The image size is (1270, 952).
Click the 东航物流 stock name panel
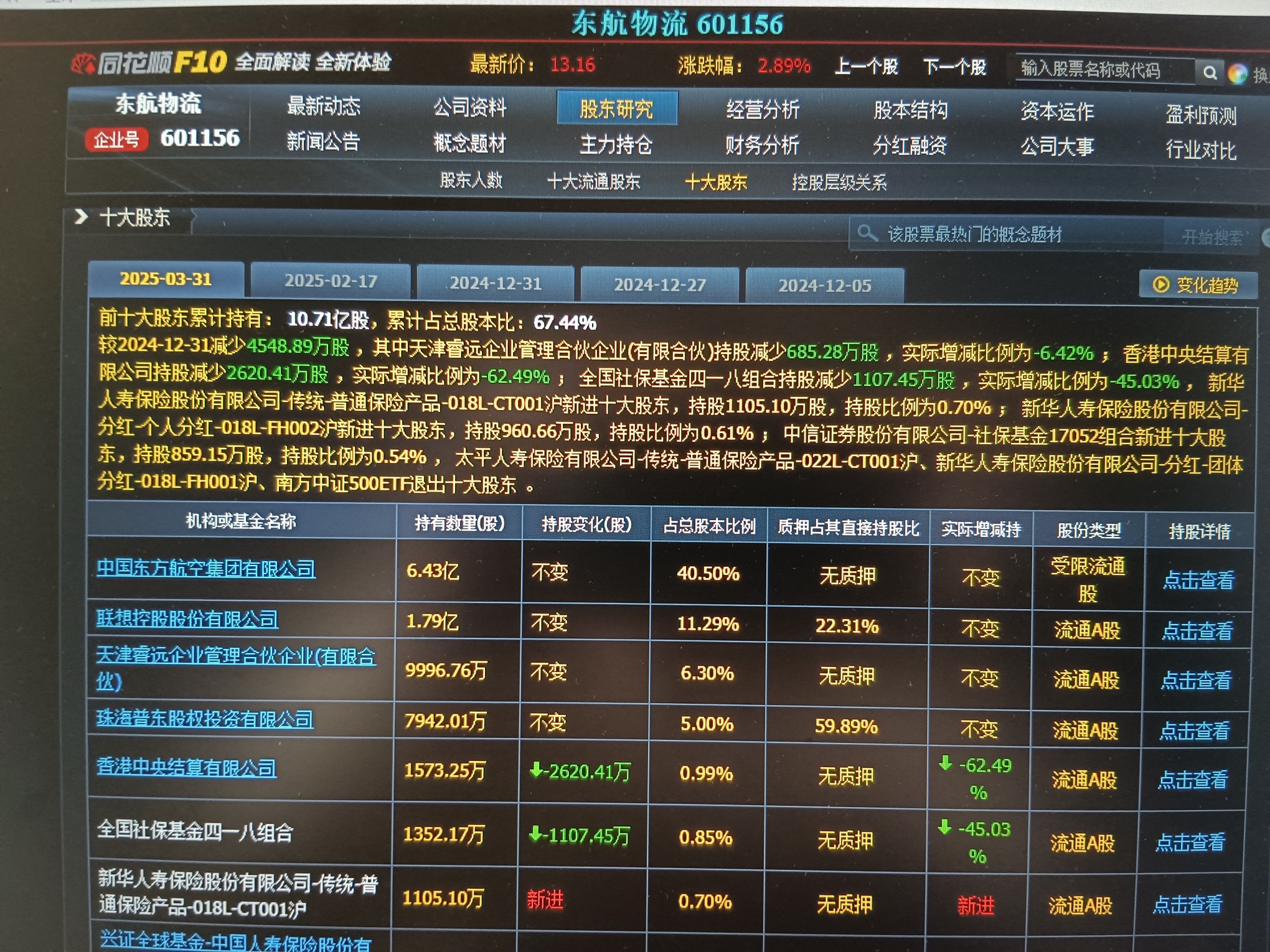tap(159, 122)
